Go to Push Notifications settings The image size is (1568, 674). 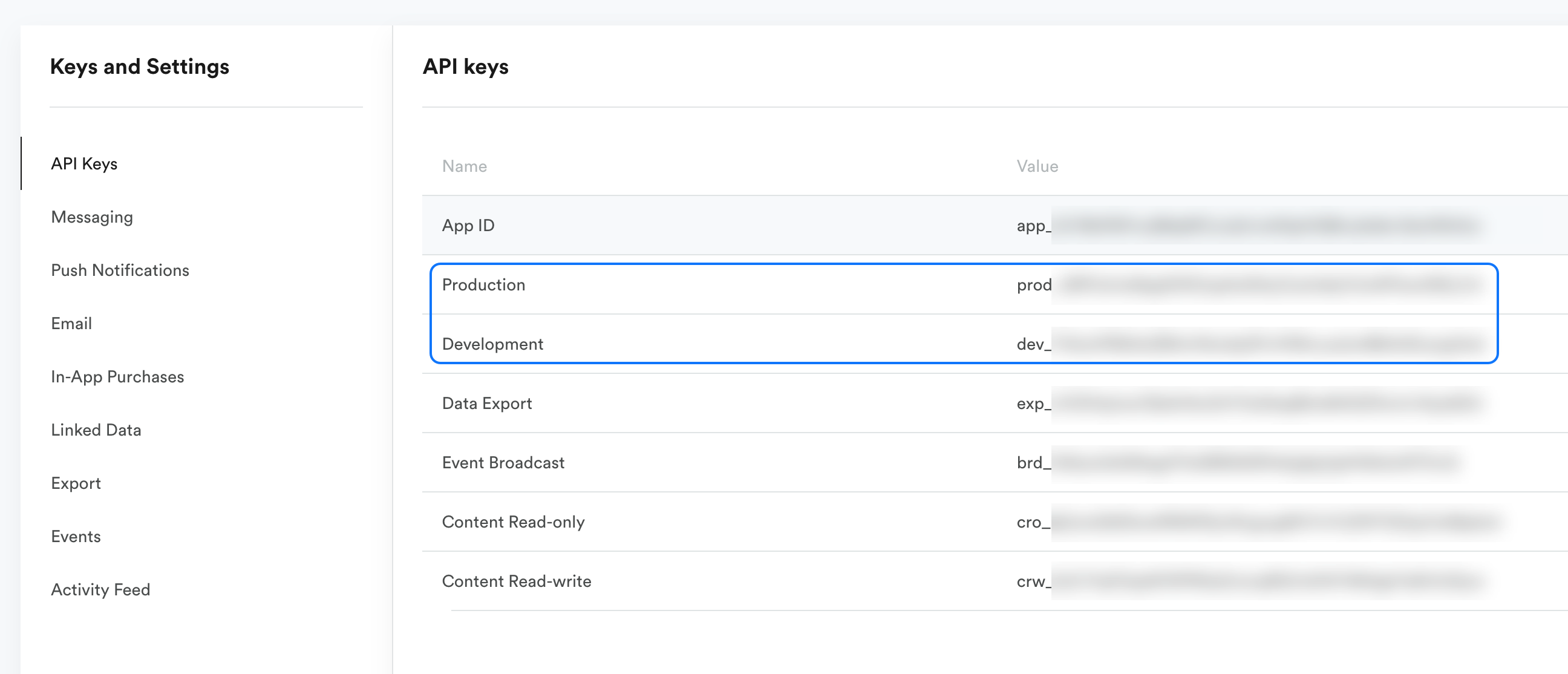click(x=120, y=270)
